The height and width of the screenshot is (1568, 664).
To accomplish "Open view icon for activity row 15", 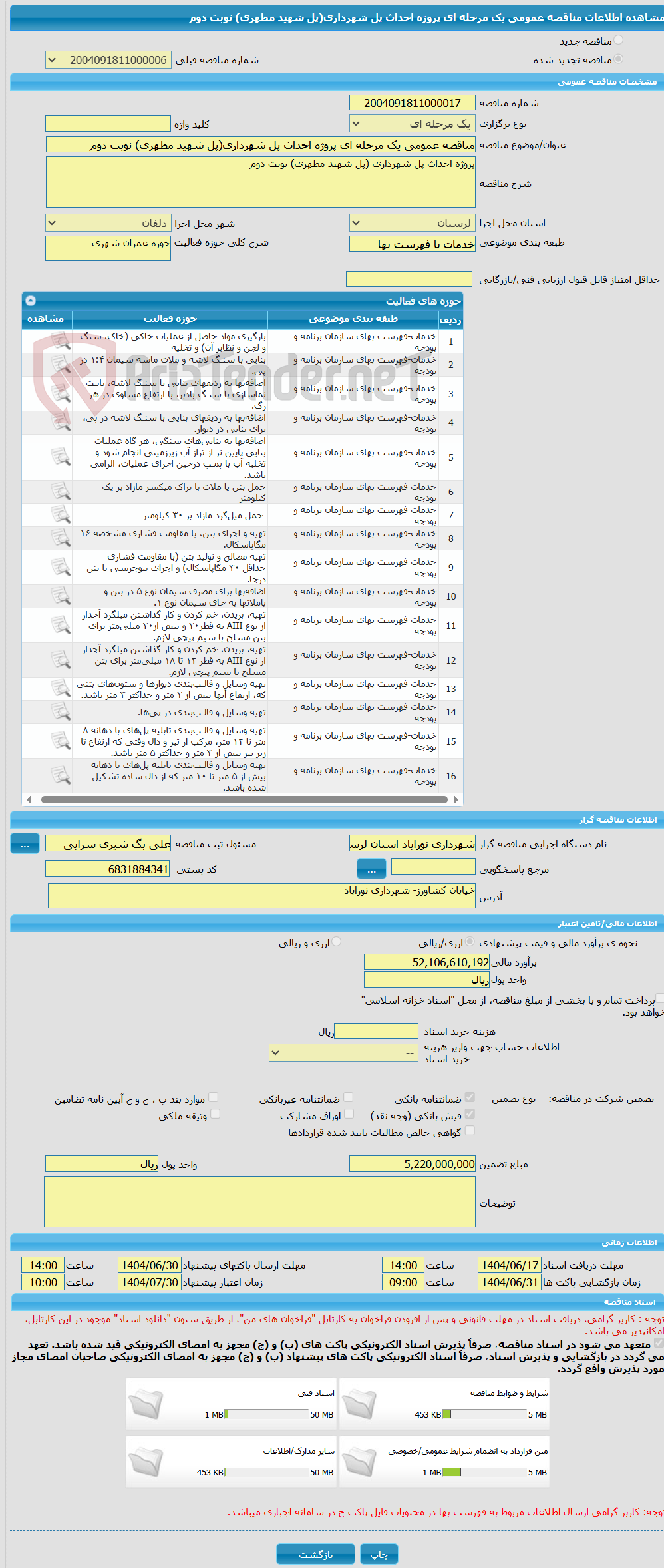I will coord(61,741).
